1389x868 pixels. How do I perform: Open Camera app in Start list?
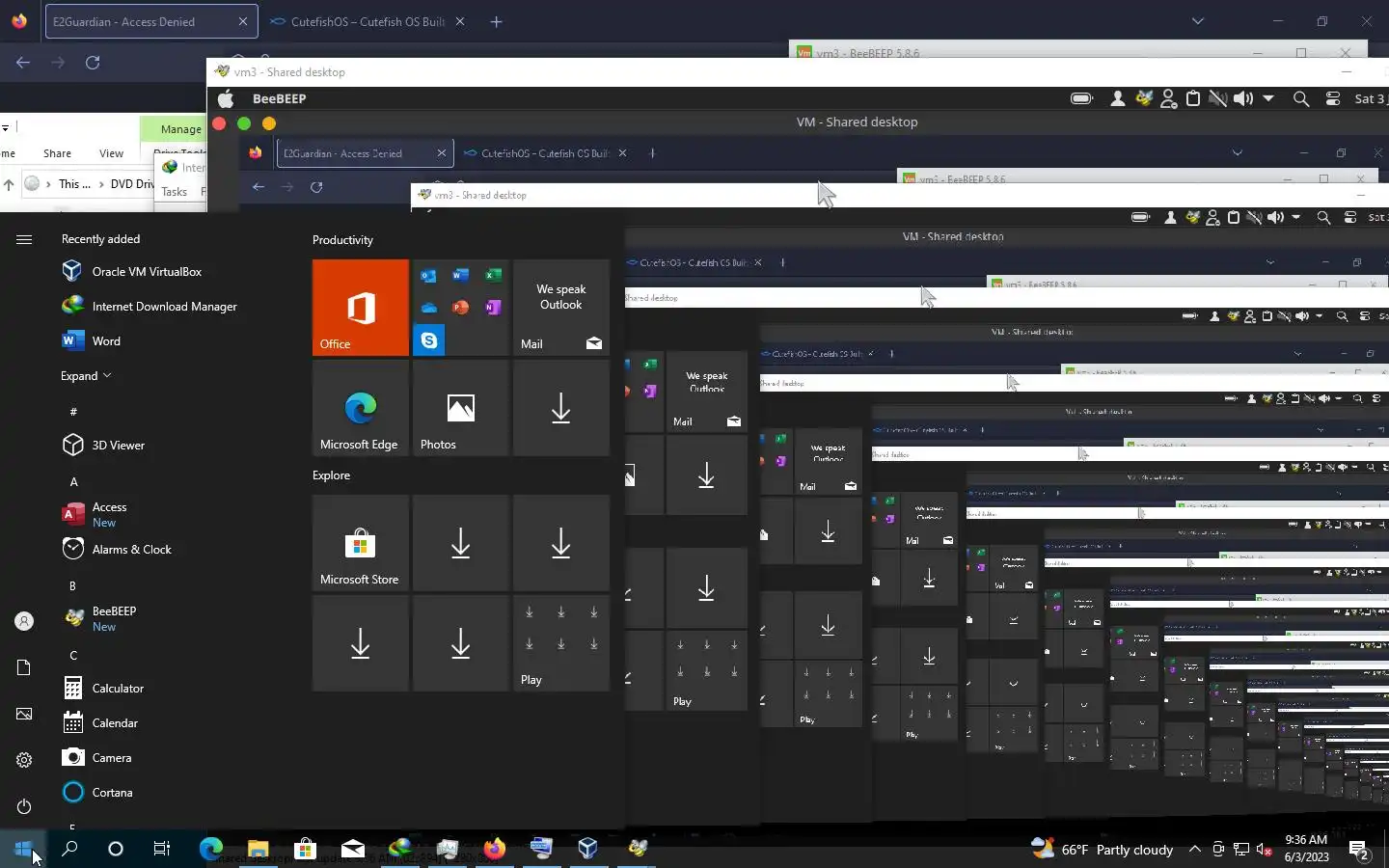pyautogui.click(x=96, y=757)
